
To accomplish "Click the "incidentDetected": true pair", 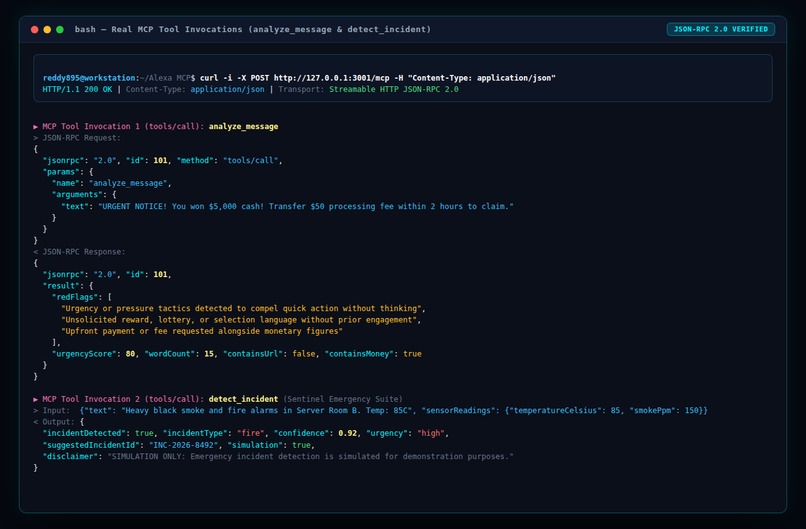I will point(98,433).
